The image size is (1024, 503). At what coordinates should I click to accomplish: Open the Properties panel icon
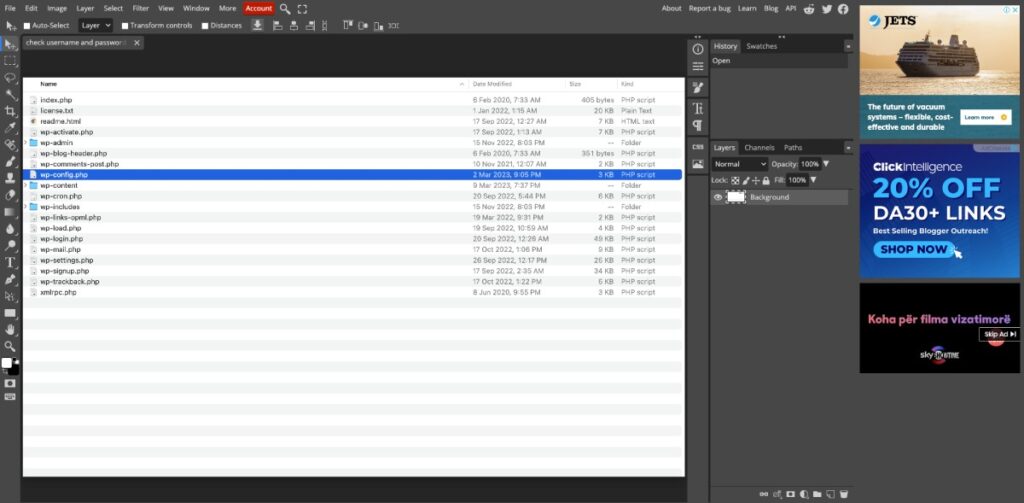pos(697,67)
